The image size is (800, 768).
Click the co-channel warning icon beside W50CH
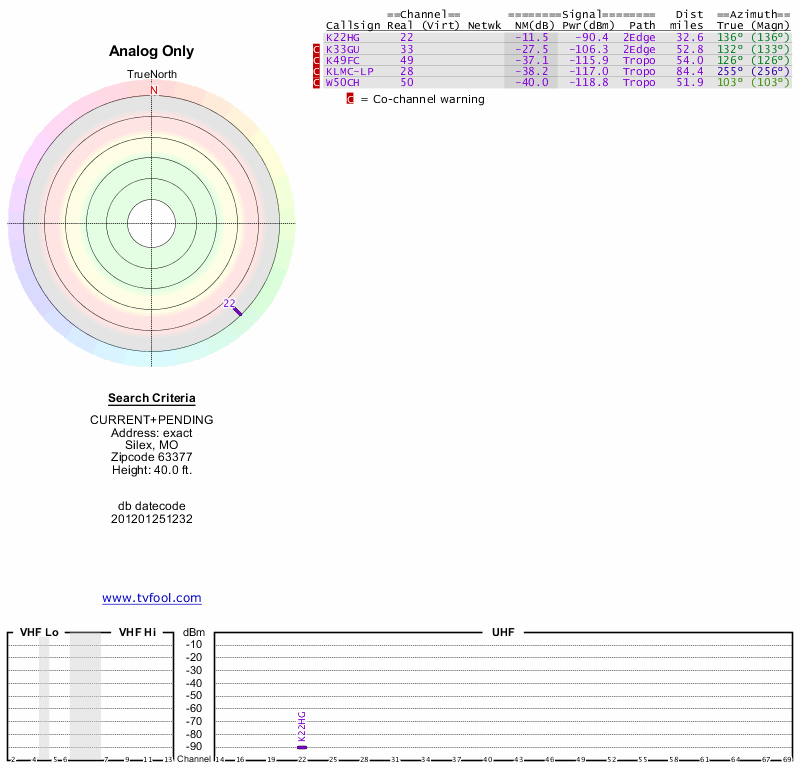coord(316,83)
